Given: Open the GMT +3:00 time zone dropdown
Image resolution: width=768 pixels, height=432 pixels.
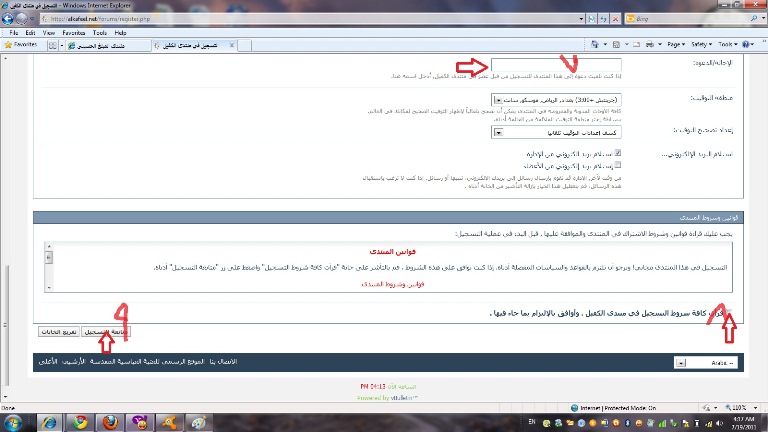Looking at the screenshot, I should click(x=498, y=100).
